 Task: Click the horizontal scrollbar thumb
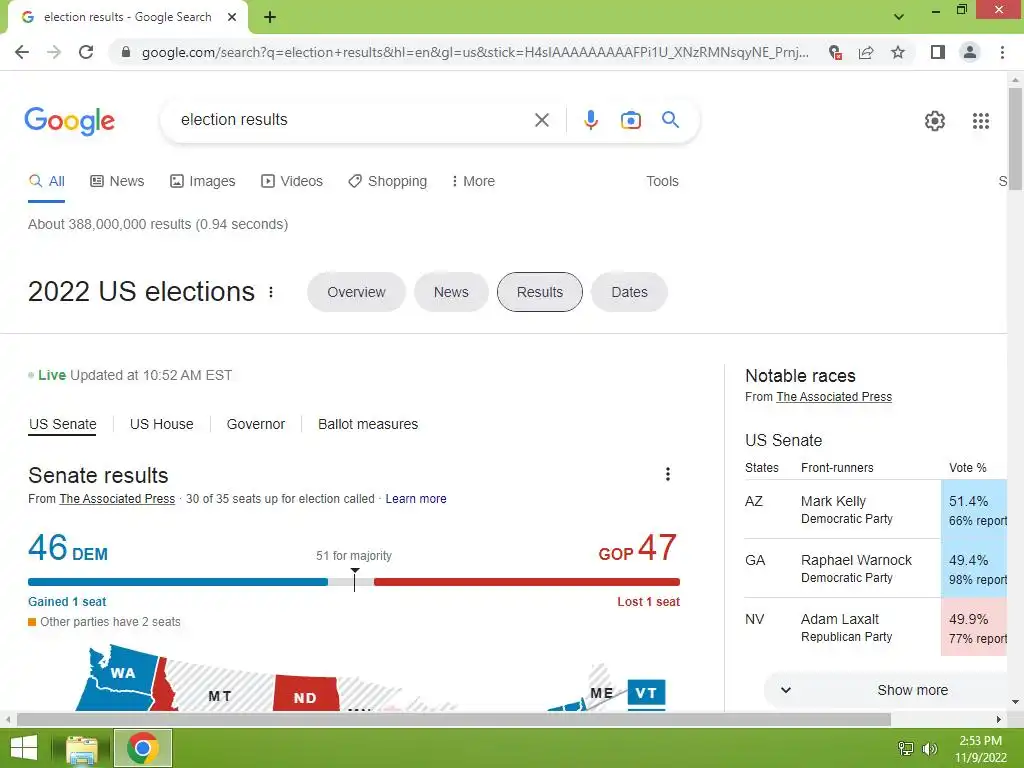[453, 720]
